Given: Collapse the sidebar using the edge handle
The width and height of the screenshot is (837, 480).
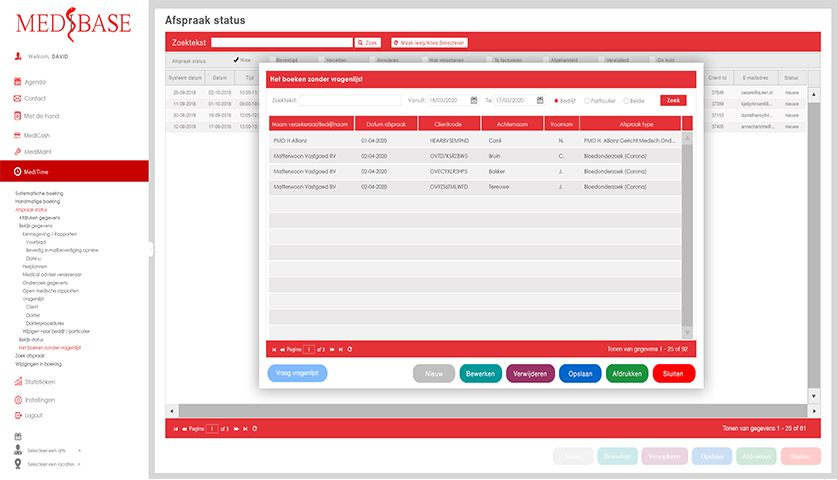Looking at the screenshot, I should point(151,249).
